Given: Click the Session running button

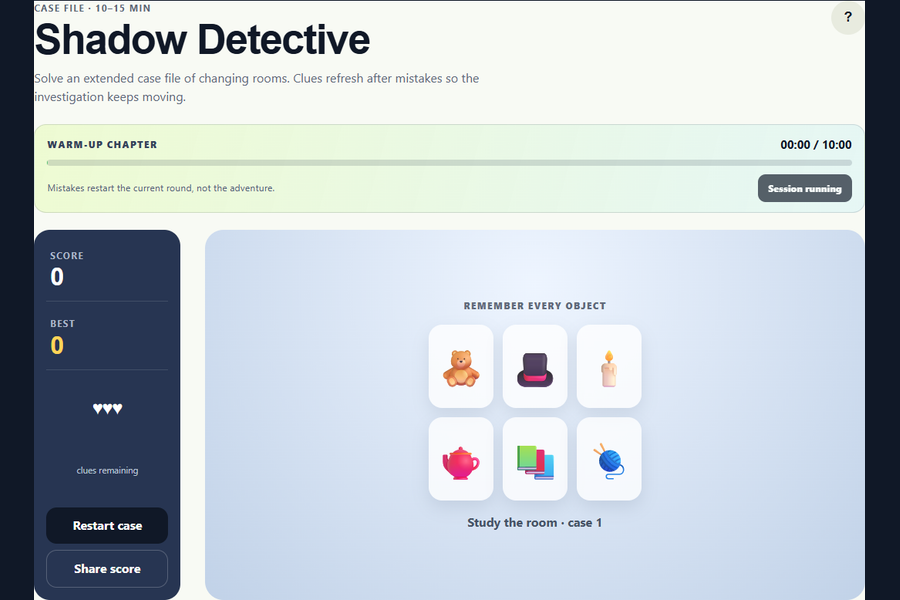Looking at the screenshot, I should tap(805, 188).
